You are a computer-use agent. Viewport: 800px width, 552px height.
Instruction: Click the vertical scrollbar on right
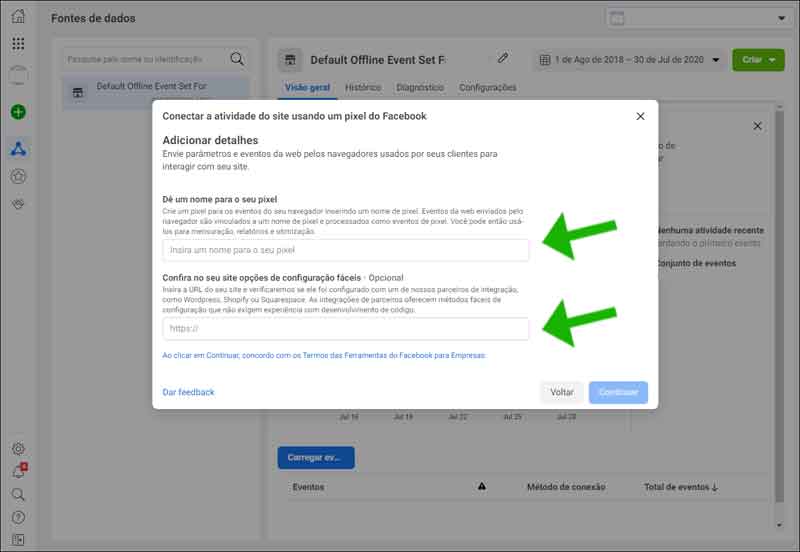point(779,306)
